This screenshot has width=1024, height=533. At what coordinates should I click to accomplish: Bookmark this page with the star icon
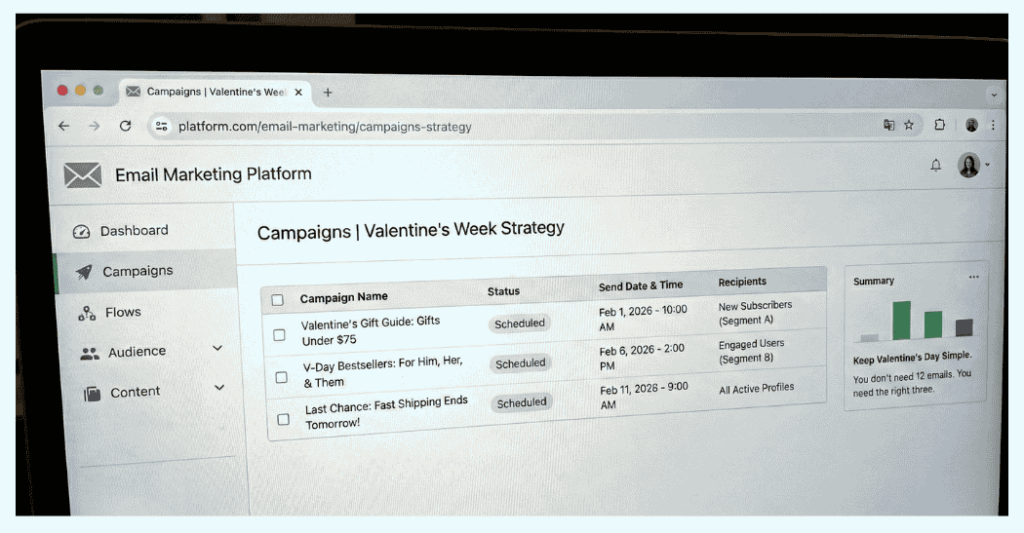(x=908, y=125)
